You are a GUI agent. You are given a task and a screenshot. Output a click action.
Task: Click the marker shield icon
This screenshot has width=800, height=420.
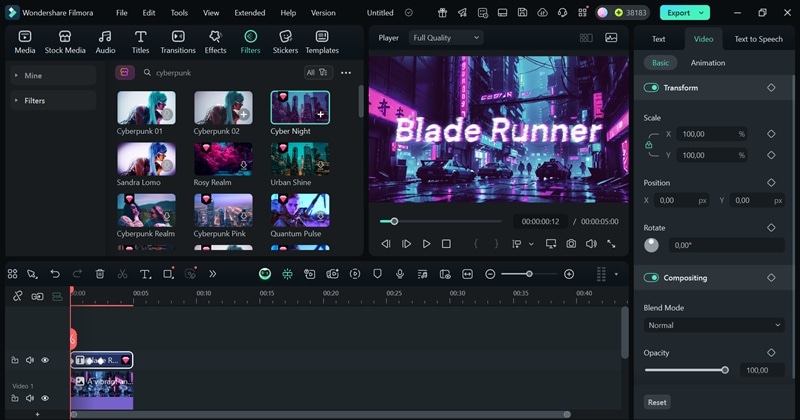click(377, 274)
